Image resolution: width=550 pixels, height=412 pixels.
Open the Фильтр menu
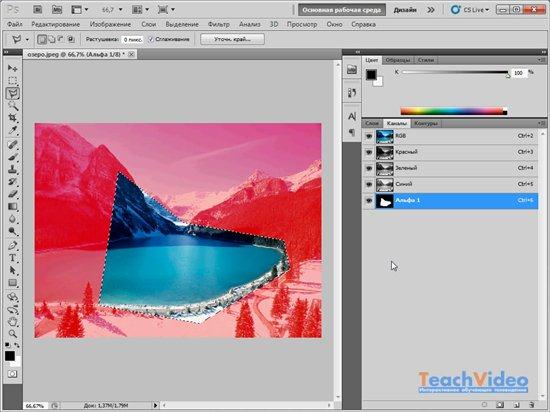(x=219, y=25)
